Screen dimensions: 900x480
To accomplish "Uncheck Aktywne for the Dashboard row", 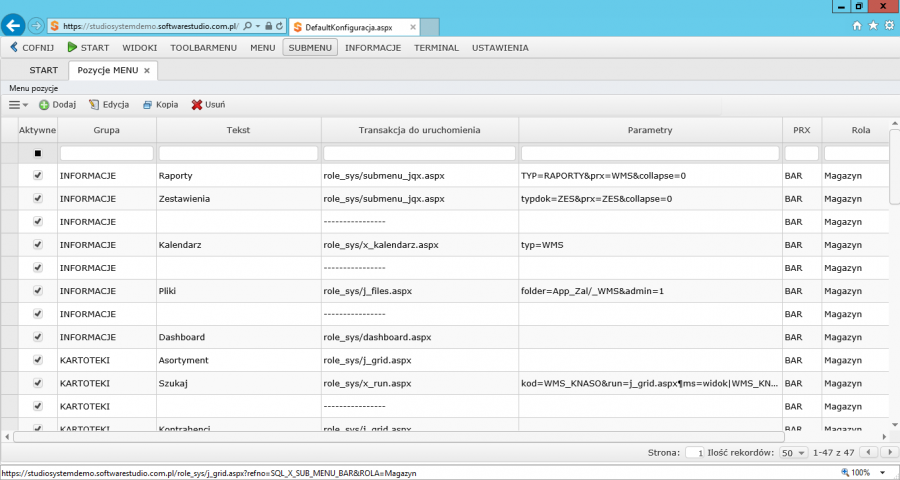I will tap(38, 336).
